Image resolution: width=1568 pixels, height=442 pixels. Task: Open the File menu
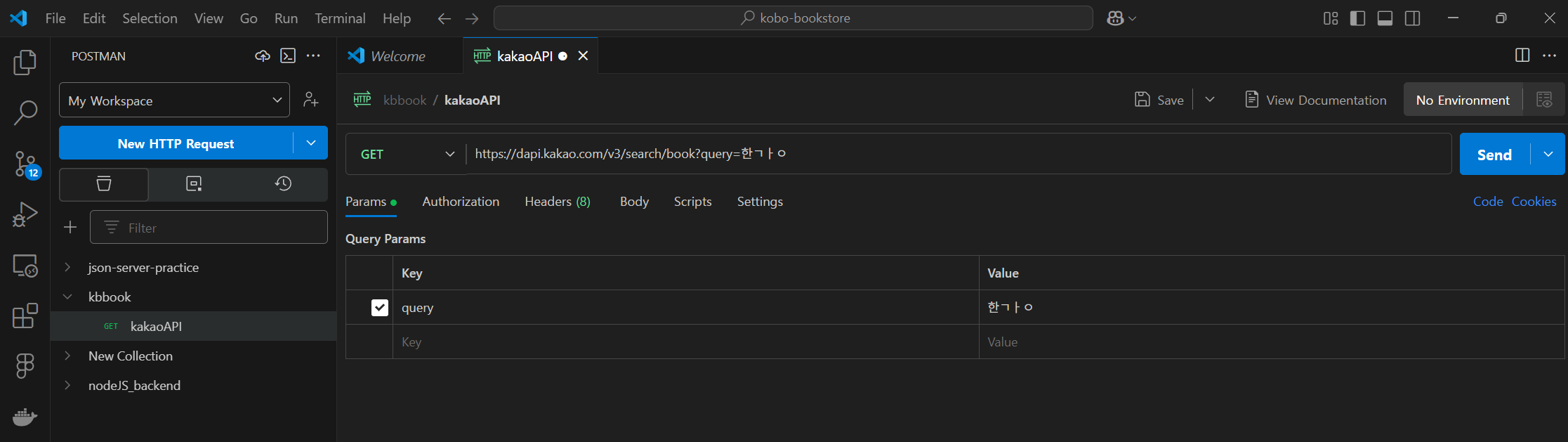[x=55, y=18]
